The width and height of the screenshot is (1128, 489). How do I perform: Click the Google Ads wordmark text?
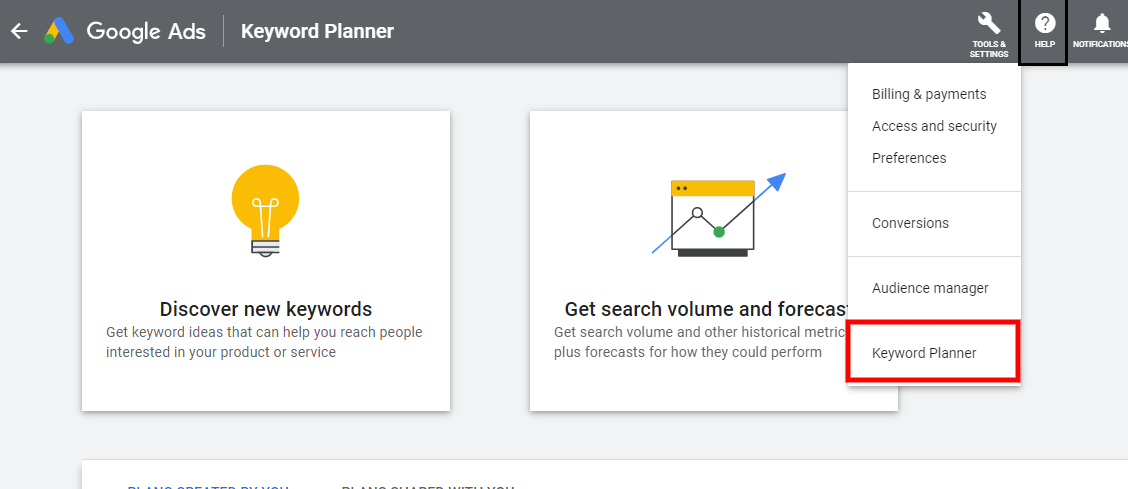[x=146, y=32]
